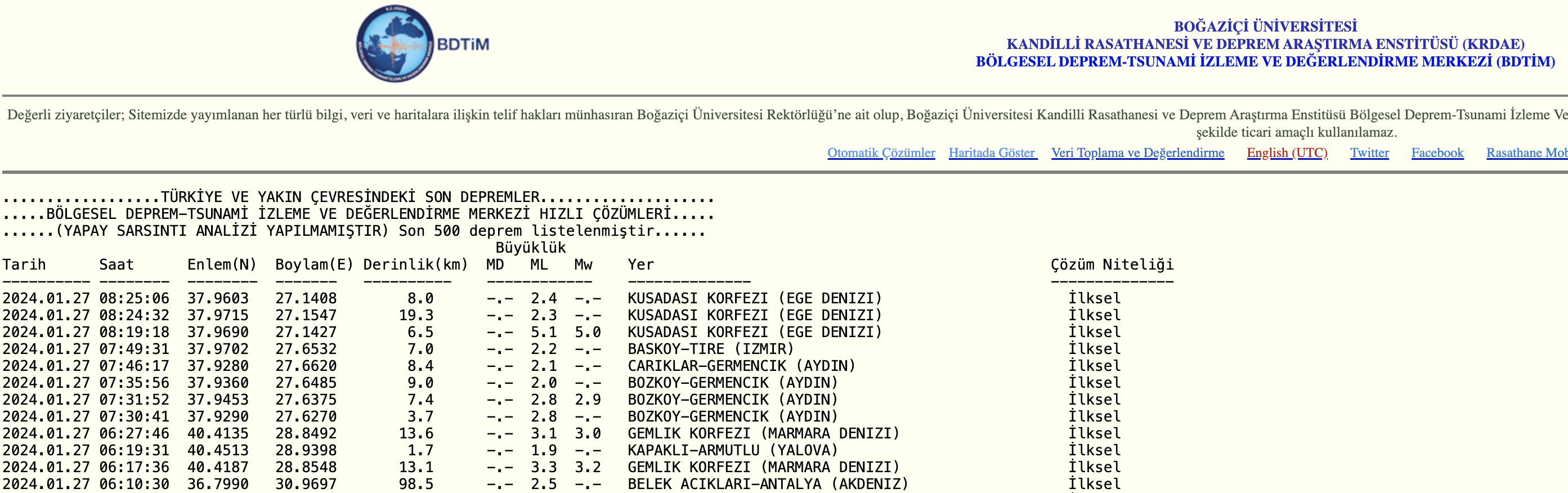The image size is (1568, 493).
Task: Click the BDTiM globe logo
Action: click(x=396, y=44)
